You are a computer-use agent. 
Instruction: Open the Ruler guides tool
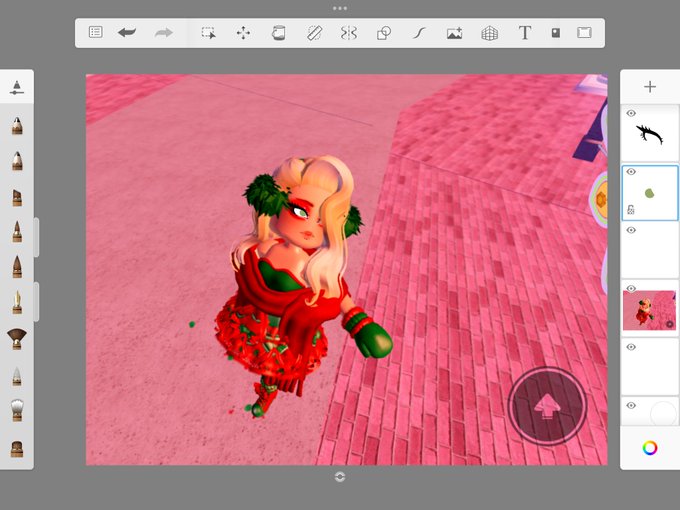click(314, 33)
